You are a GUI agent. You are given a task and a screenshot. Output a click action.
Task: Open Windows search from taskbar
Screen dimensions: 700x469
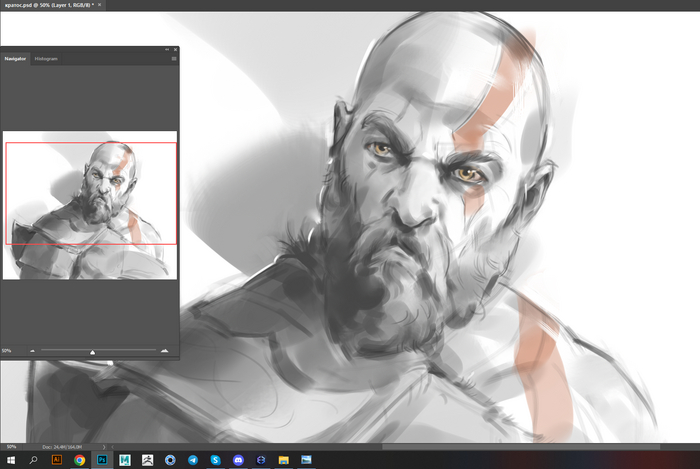coord(33,460)
